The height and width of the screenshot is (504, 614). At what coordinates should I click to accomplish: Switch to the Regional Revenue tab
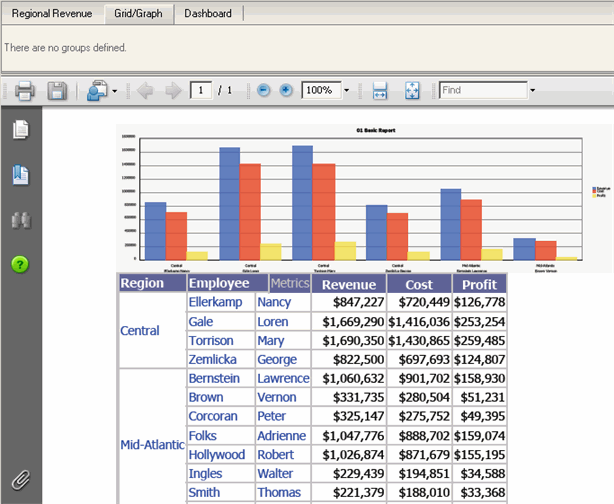51,14
